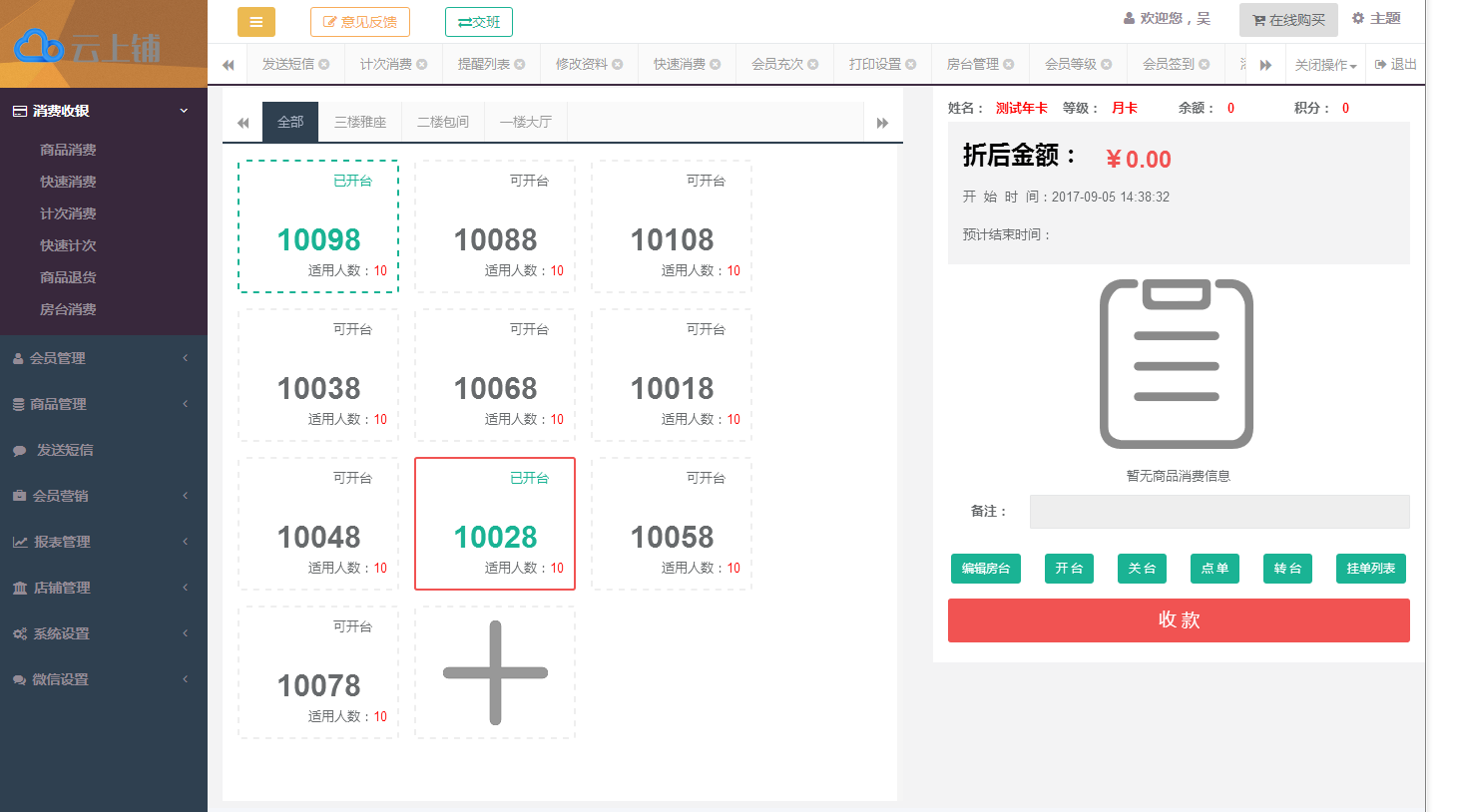The image size is (1457, 812).
Task: Add a new room with plus icon
Action: 495,672
